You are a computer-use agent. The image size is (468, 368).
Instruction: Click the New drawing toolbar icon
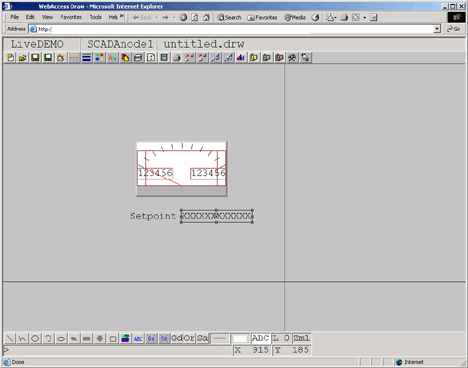(x=10, y=58)
